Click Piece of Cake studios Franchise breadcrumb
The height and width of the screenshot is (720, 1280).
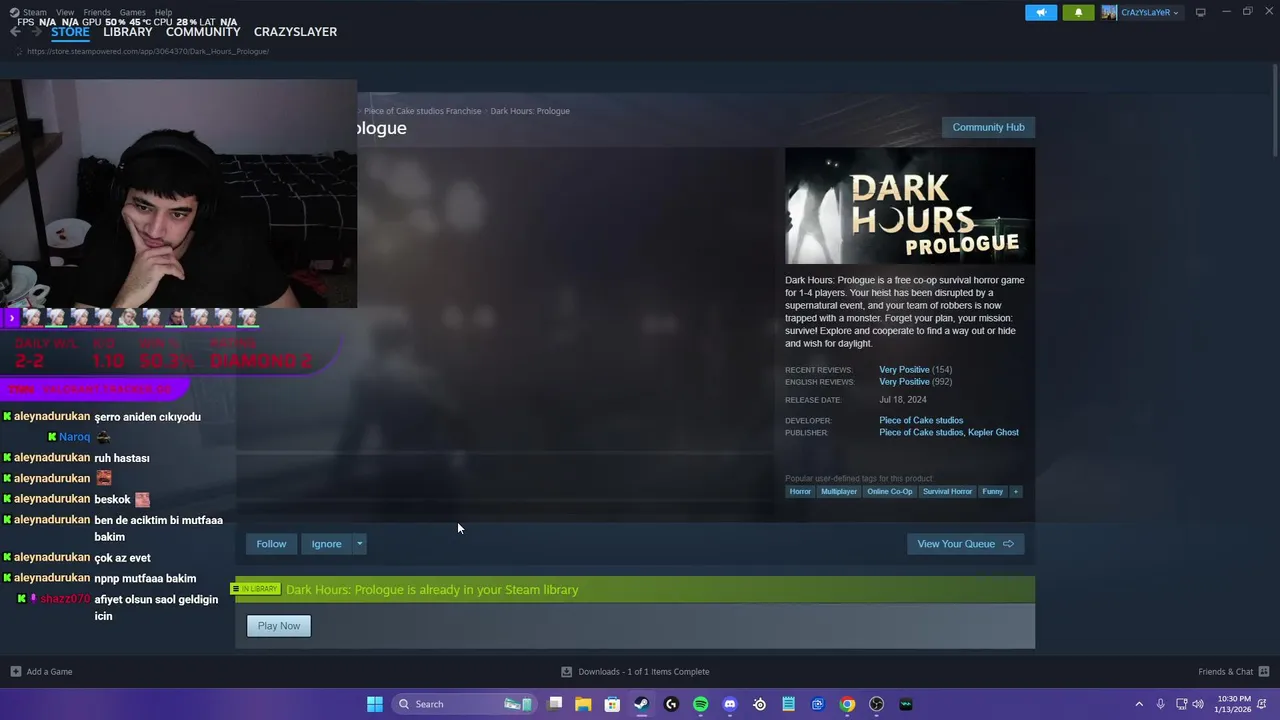[422, 111]
